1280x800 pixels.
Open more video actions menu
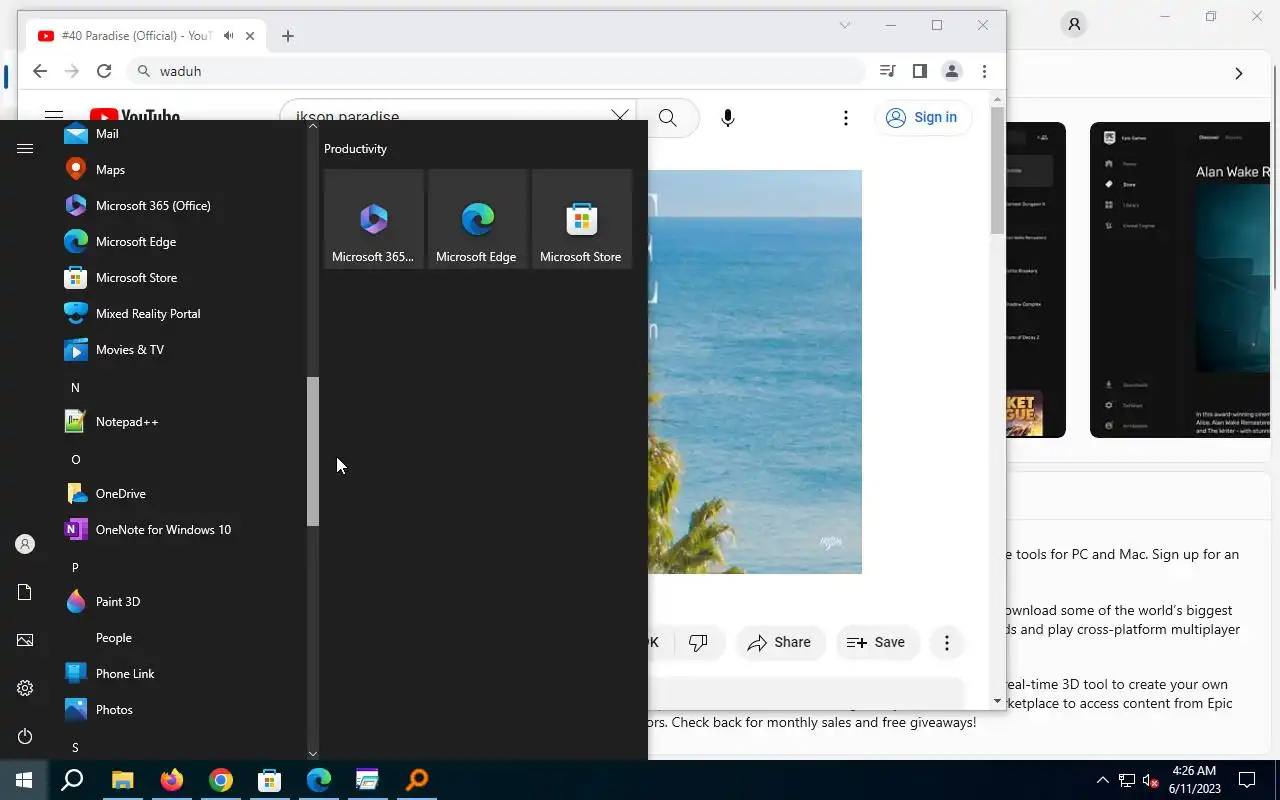(947, 642)
